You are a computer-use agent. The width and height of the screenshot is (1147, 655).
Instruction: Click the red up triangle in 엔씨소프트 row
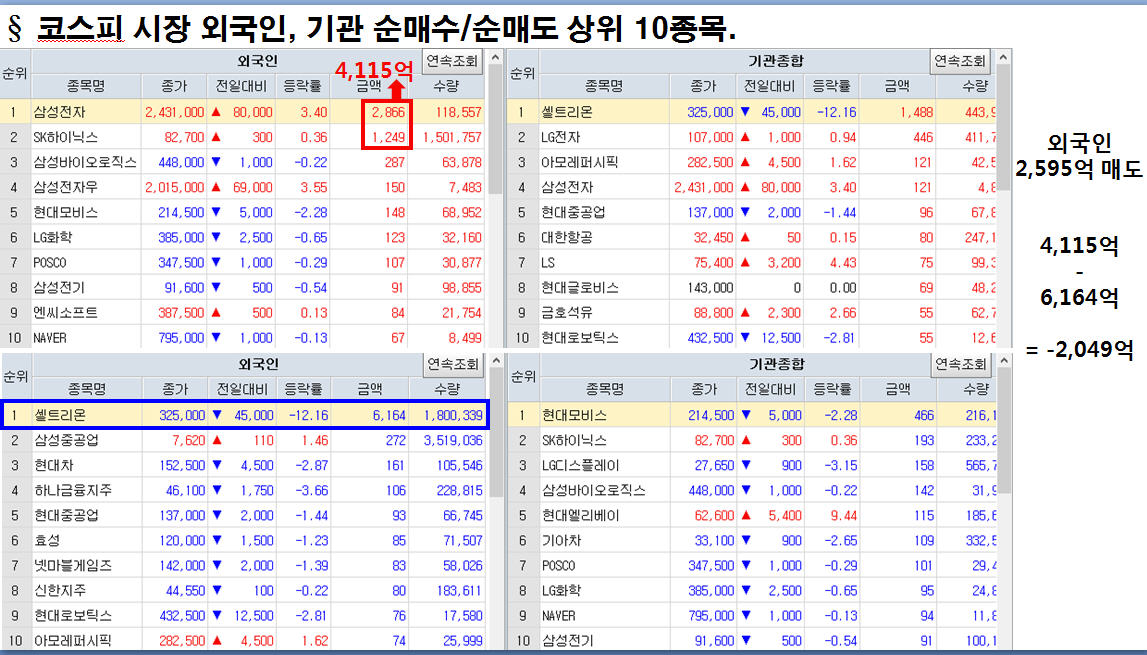(216, 312)
